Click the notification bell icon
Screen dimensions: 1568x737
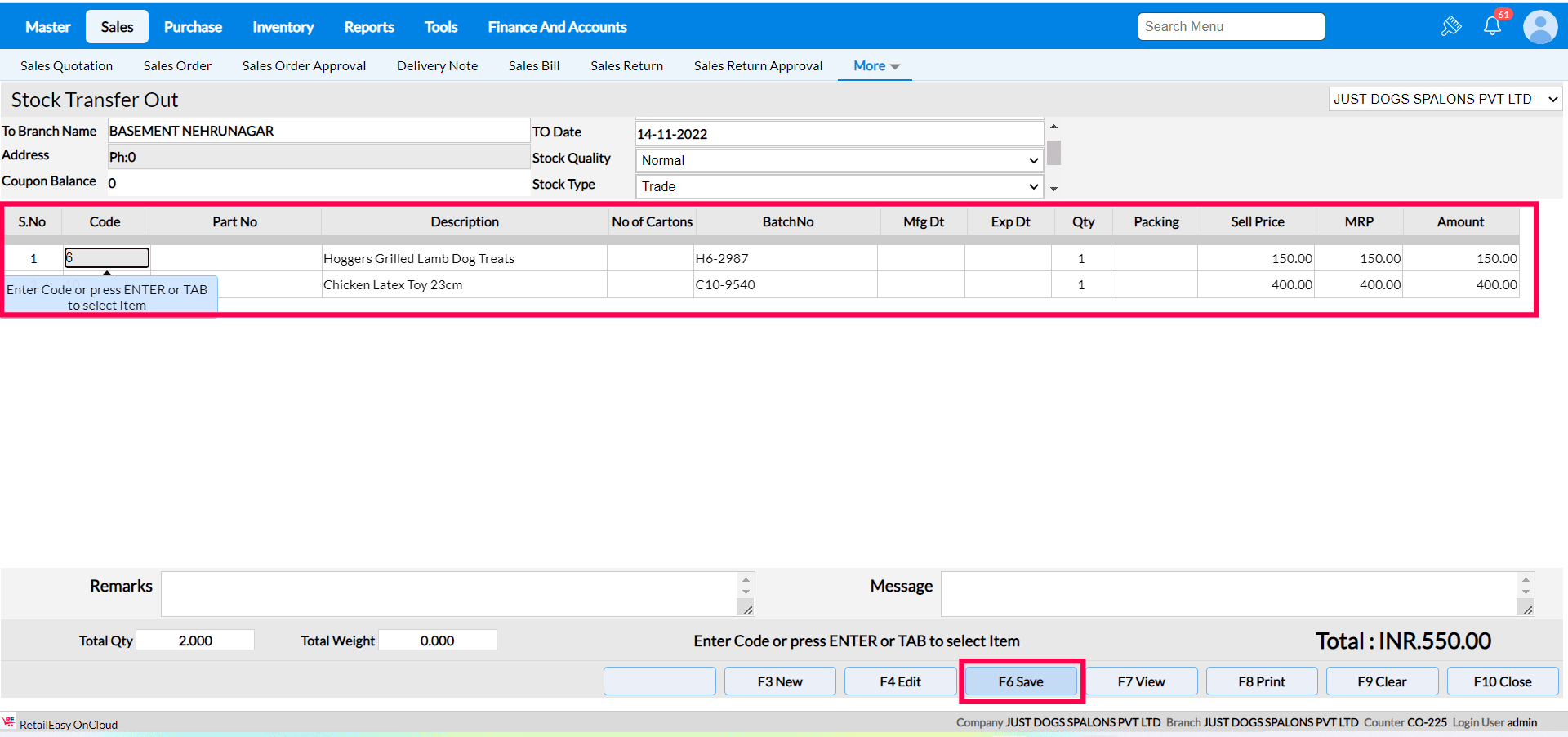point(1492,26)
